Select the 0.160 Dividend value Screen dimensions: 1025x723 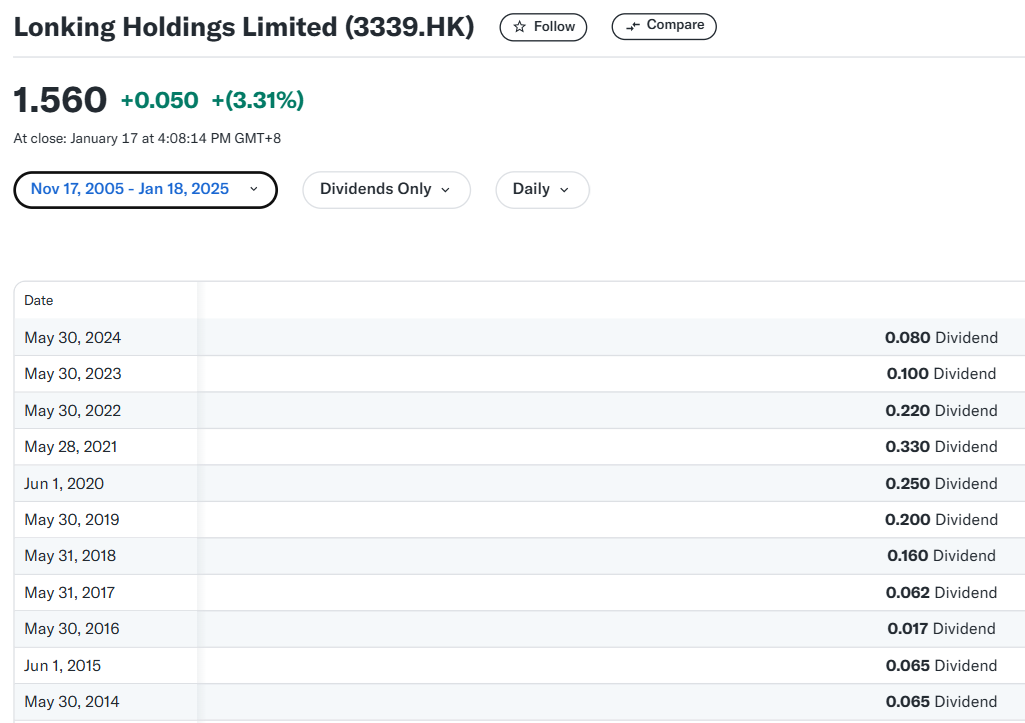coord(941,555)
